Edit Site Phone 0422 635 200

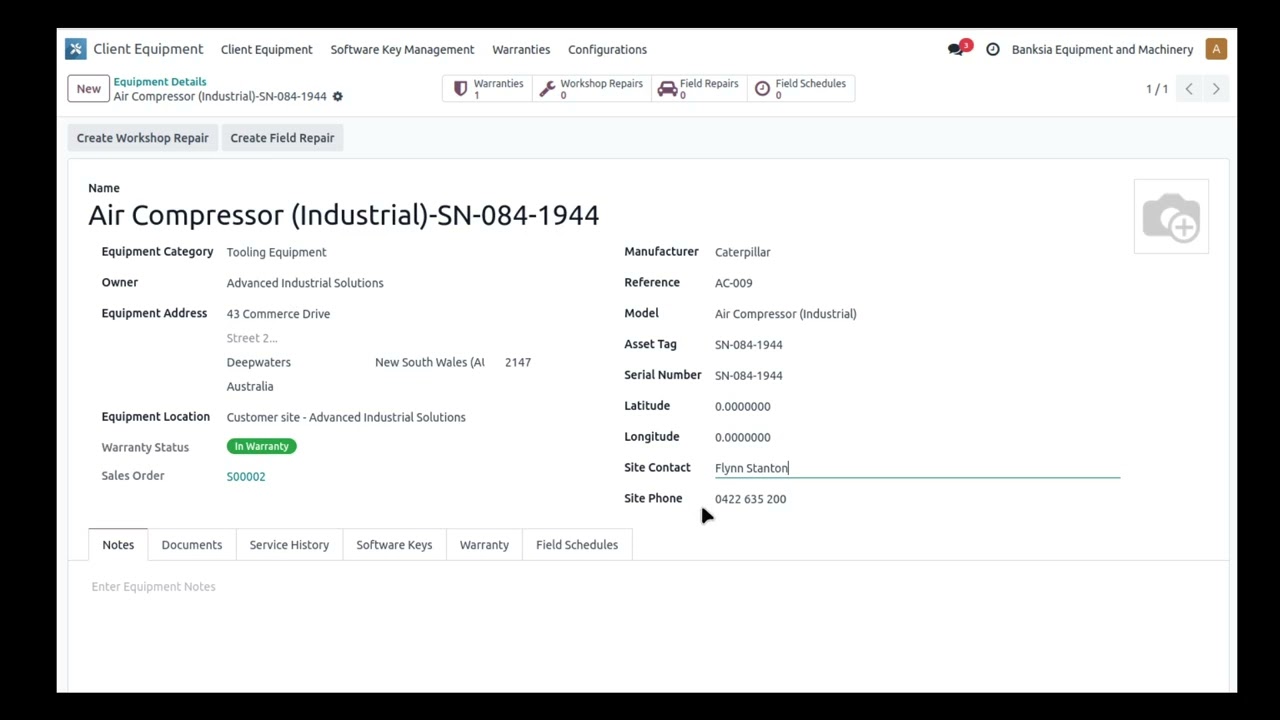coord(917,499)
